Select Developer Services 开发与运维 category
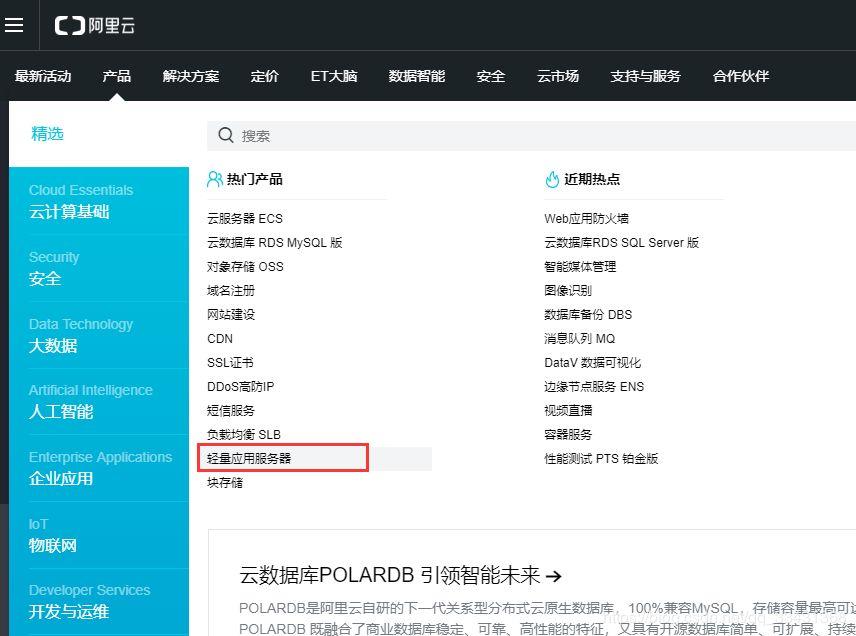 click(99, 602)
